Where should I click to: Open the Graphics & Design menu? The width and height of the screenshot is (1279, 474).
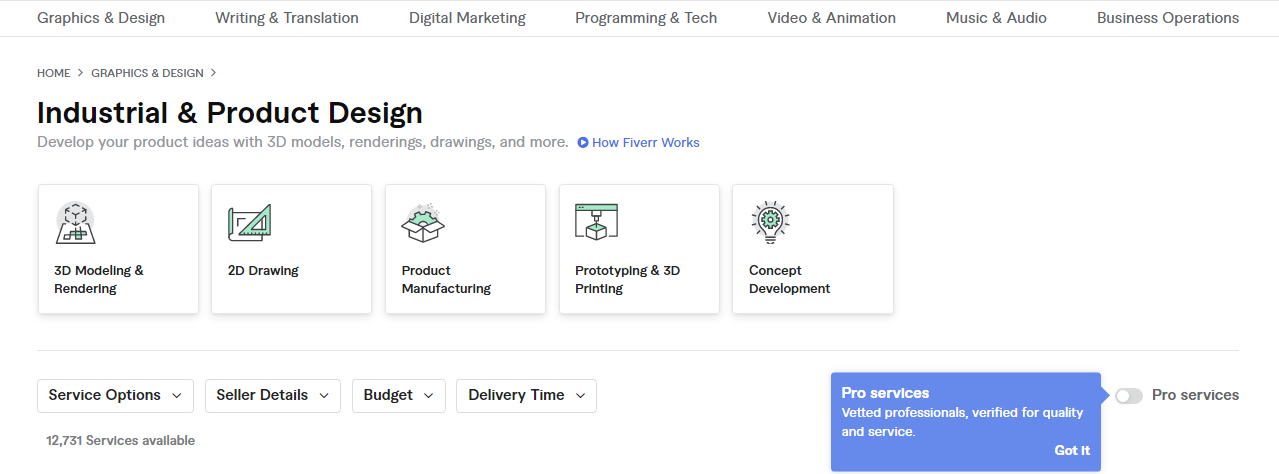point(101,18)
